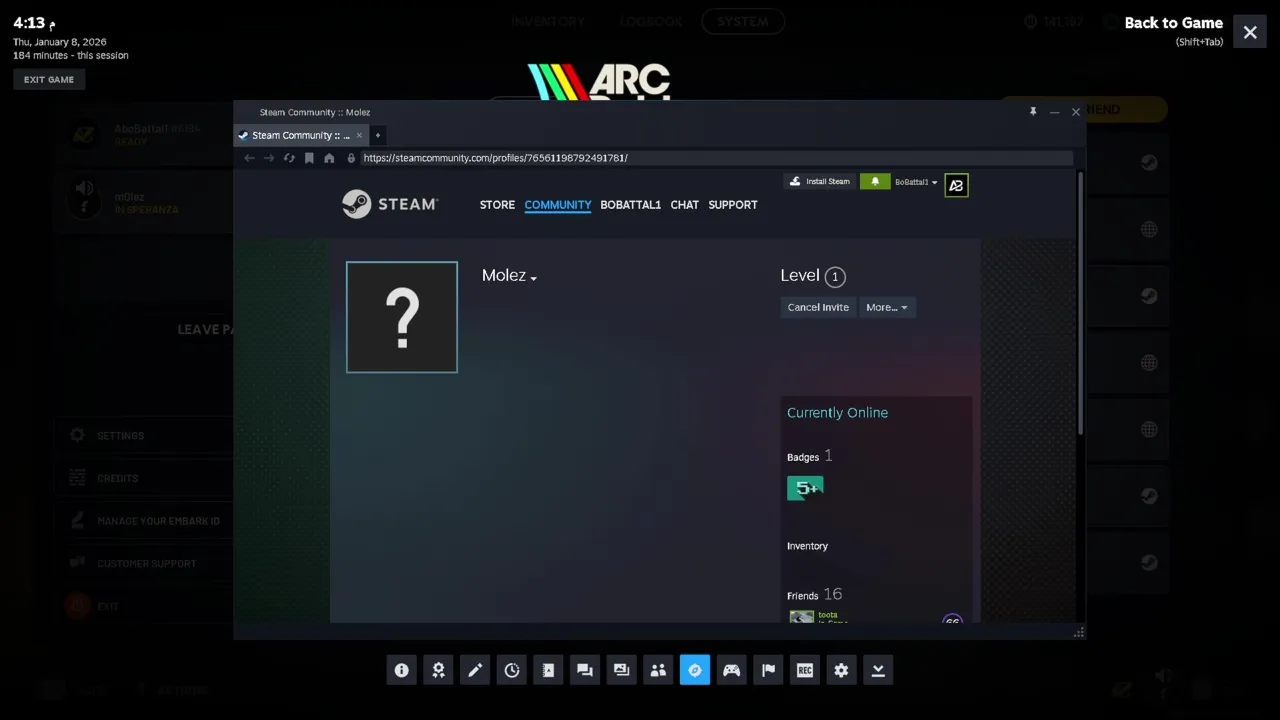This screenshot has width=1280, height=720.
Task: Open the Game Overview info icon
Action: point(402,670)
